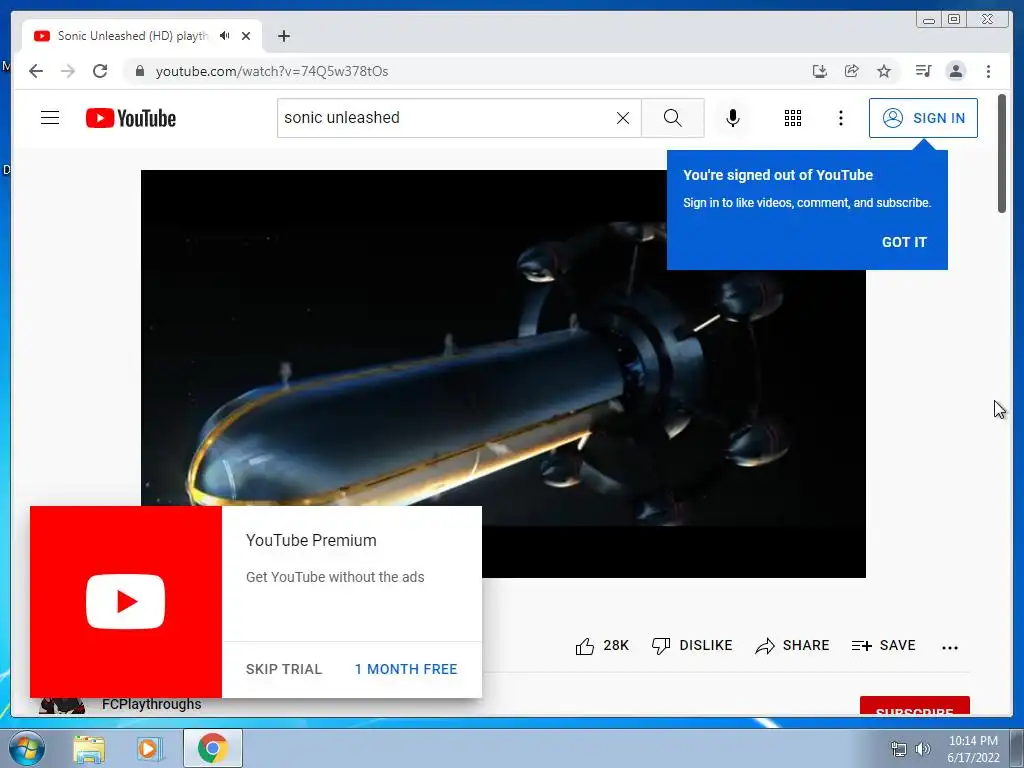Open the YouTube hamburger guide menu
The height and width of the screenshot is (768, 1024).
pos(50,118)
